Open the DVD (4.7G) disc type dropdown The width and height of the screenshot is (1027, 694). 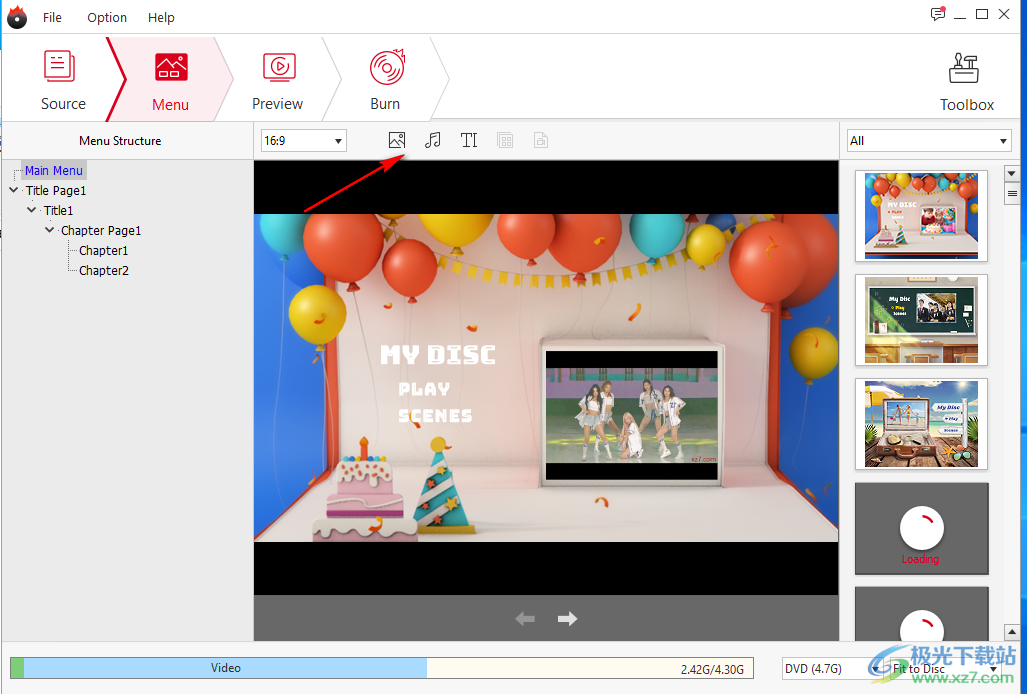tap(832, 668)
